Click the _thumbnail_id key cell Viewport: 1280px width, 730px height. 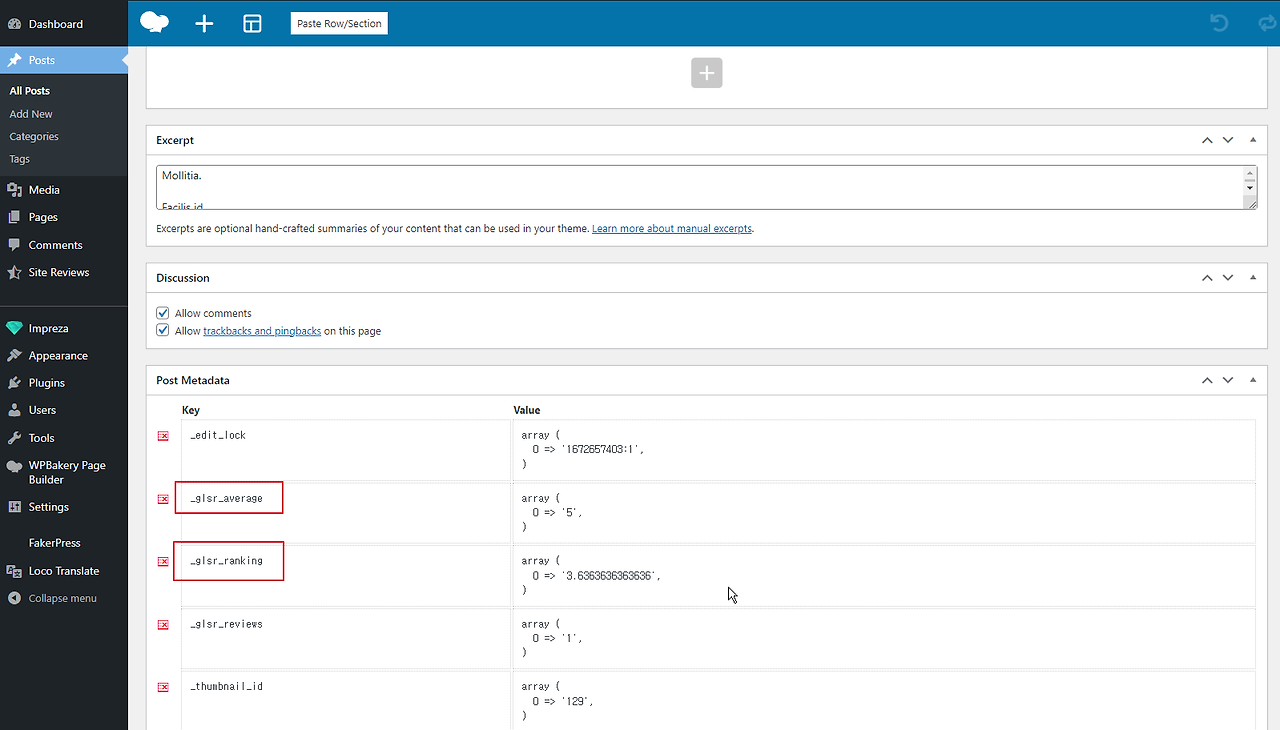[346, 700]
